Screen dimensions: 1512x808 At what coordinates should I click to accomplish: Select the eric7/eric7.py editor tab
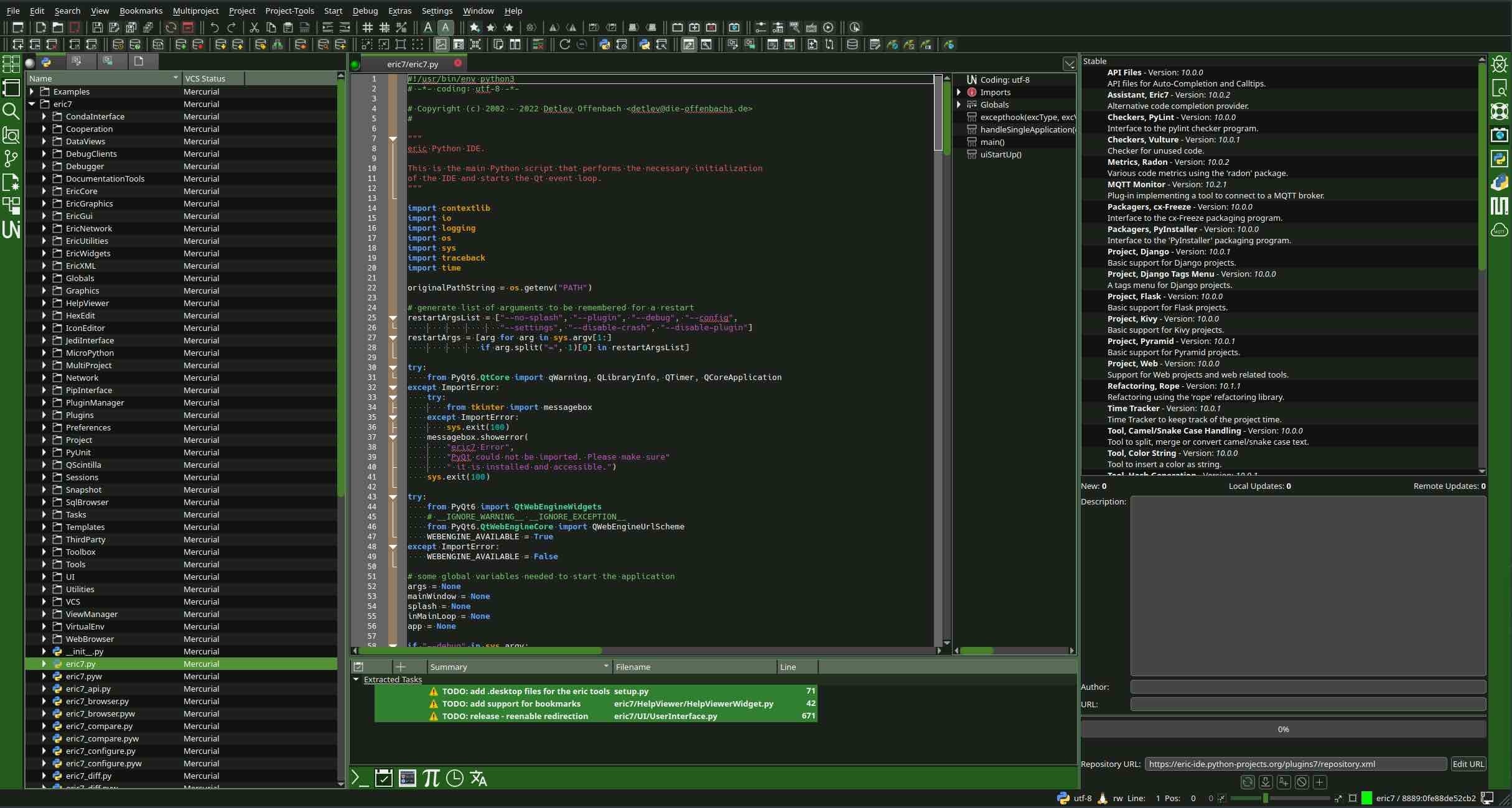pos(411,63)
